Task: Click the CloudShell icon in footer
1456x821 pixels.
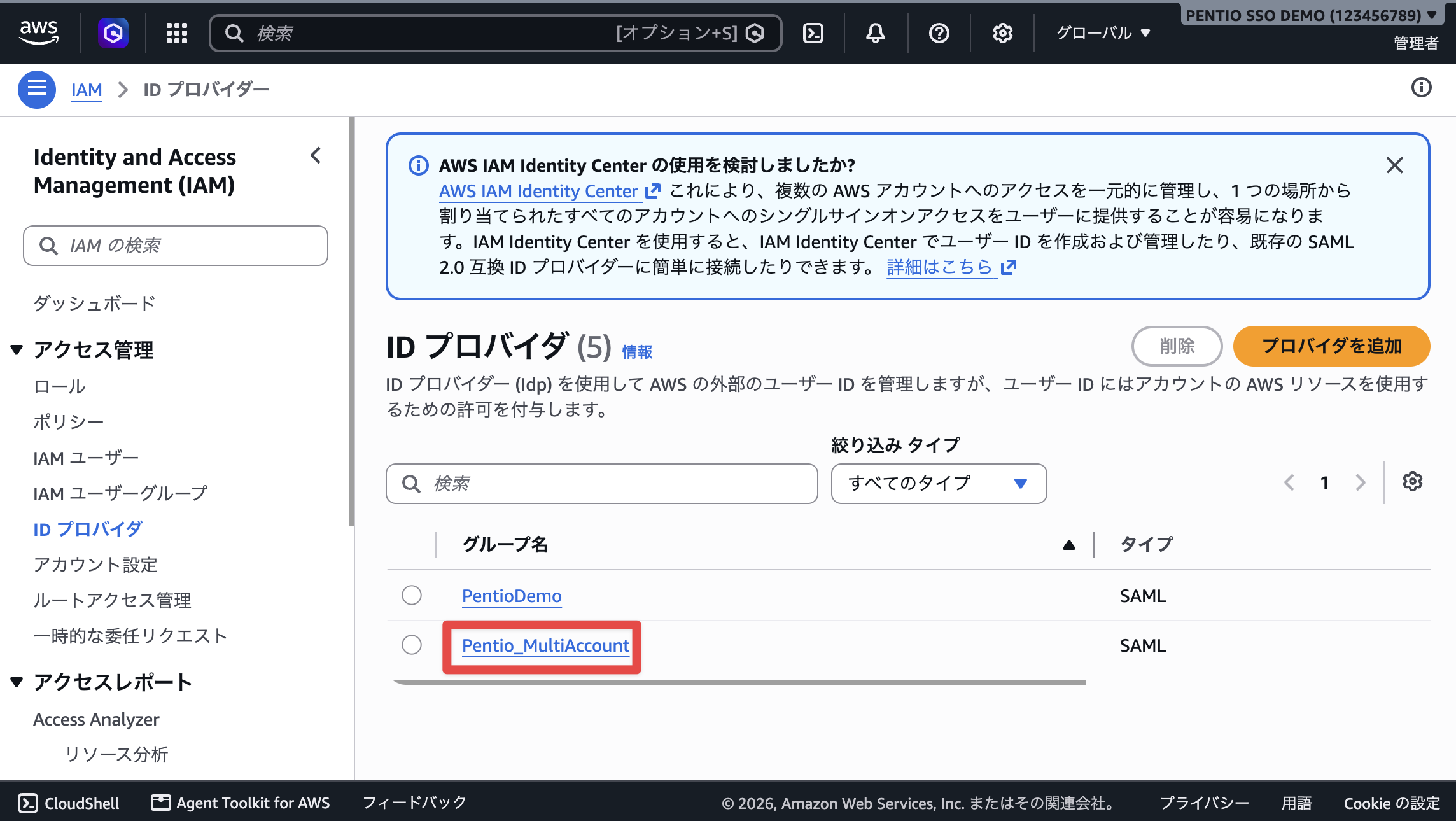Action: (28, 803)
